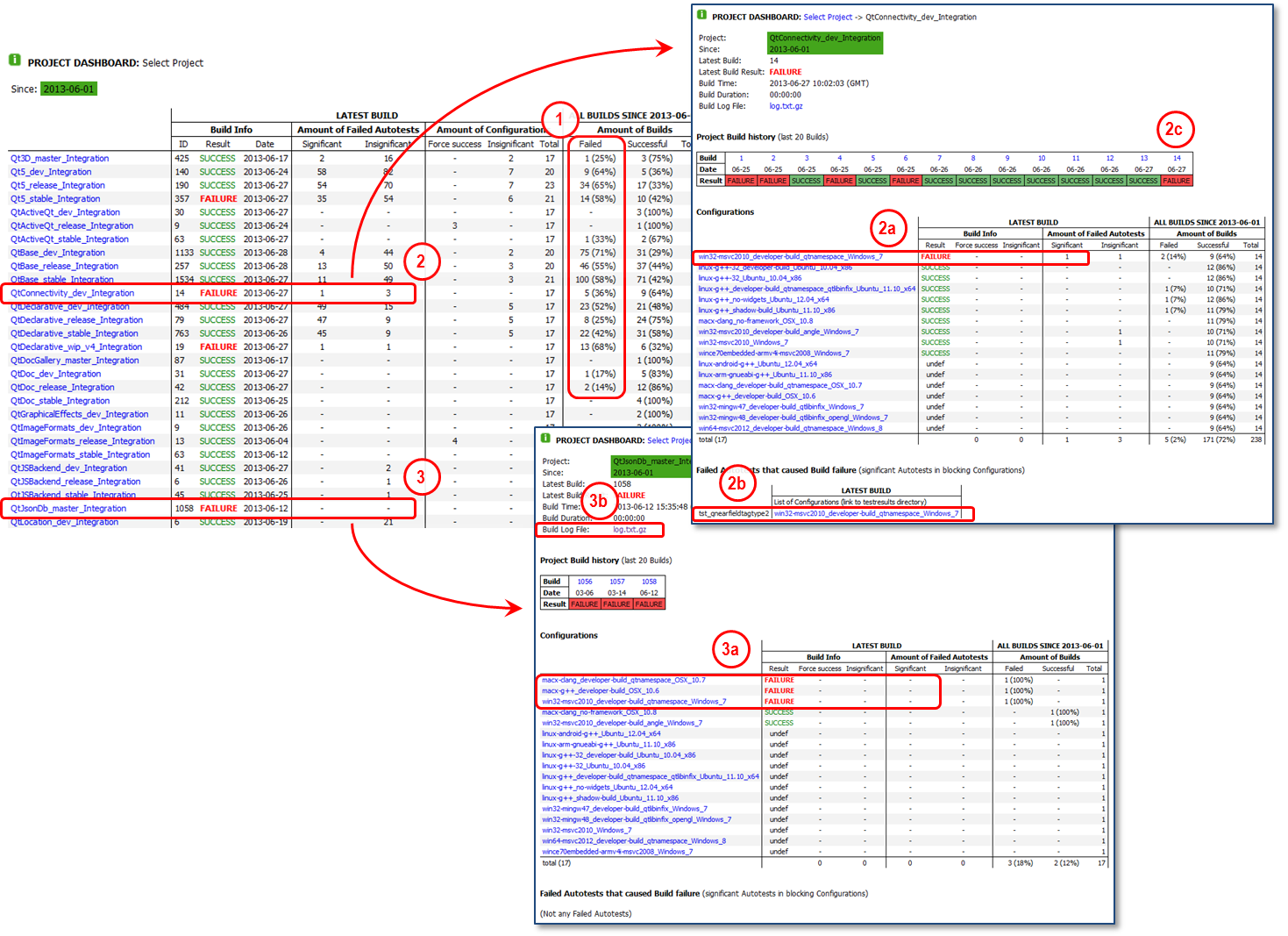This screenshot has width=1288, height=936.
Task: Open log.txt.gz build log for QtConnectivity_dev_Integration
Action: pyautogui.click(x=786, y=106)
